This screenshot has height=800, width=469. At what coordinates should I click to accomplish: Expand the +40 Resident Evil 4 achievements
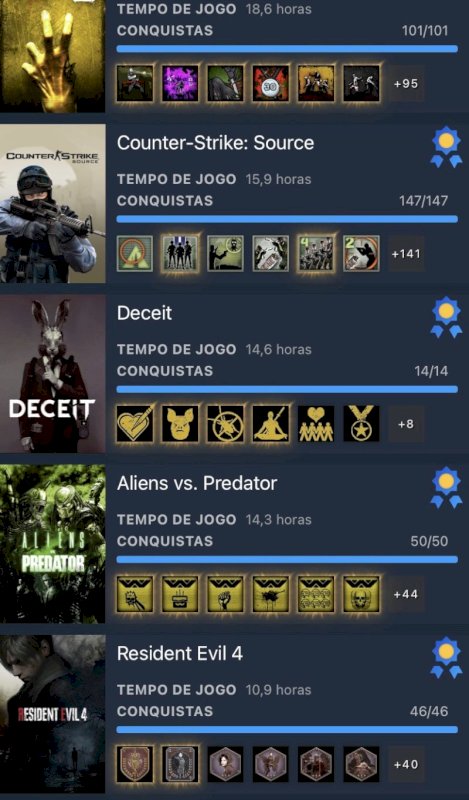(406, 764)
